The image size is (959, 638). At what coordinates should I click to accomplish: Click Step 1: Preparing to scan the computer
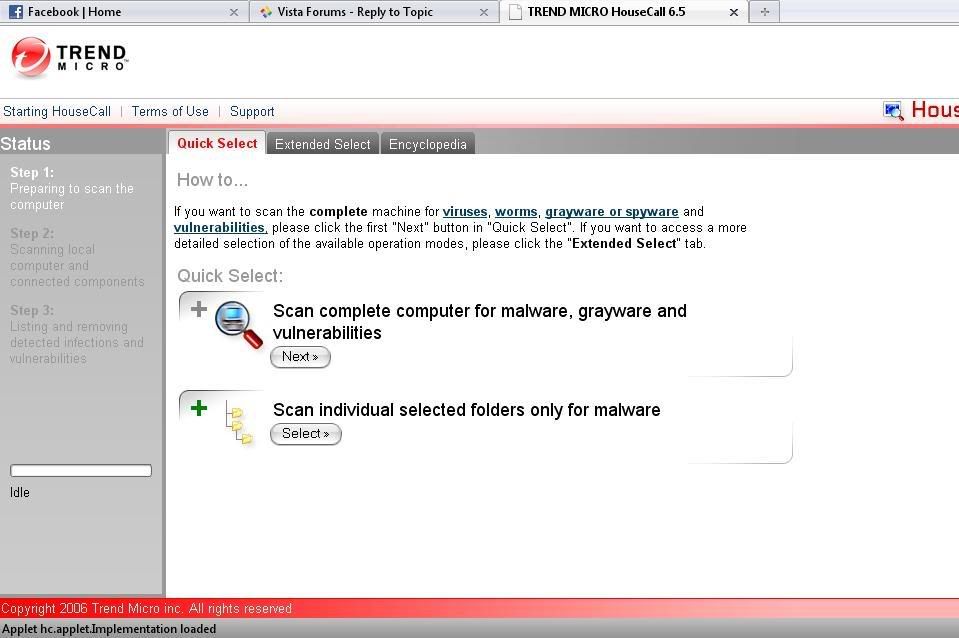click(72, 188)
